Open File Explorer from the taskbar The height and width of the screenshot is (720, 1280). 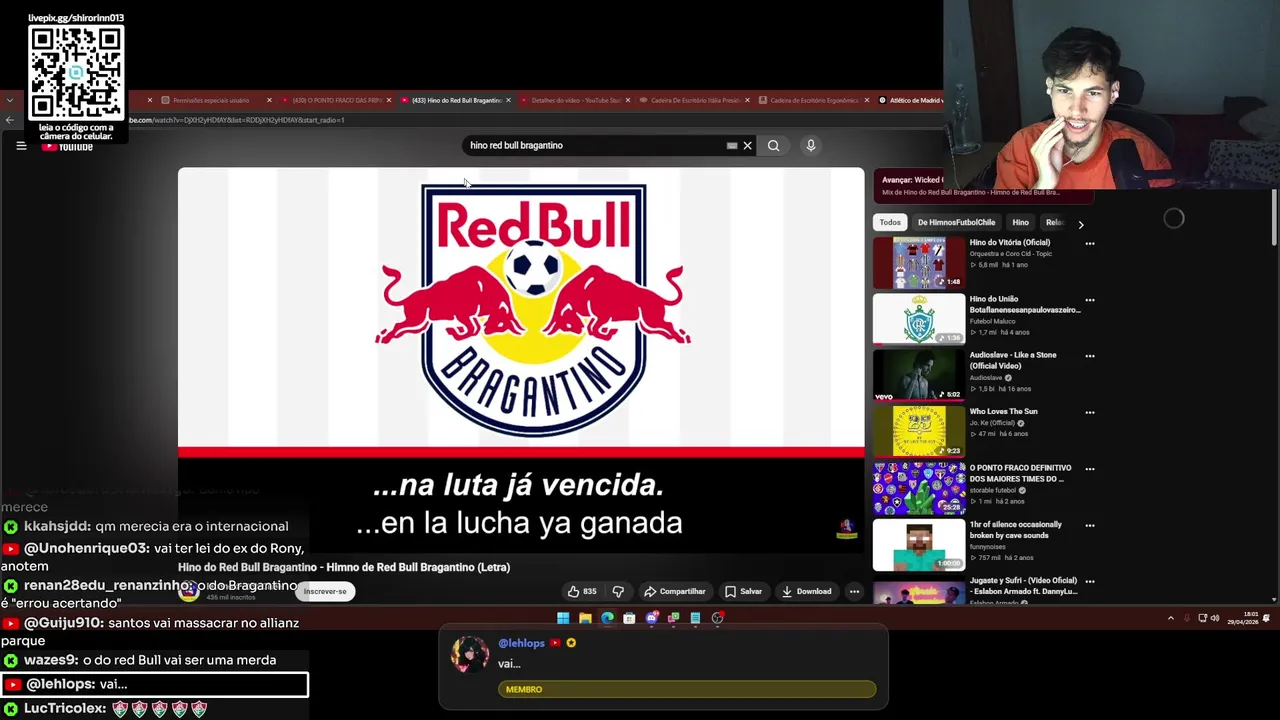pos(585,618)
